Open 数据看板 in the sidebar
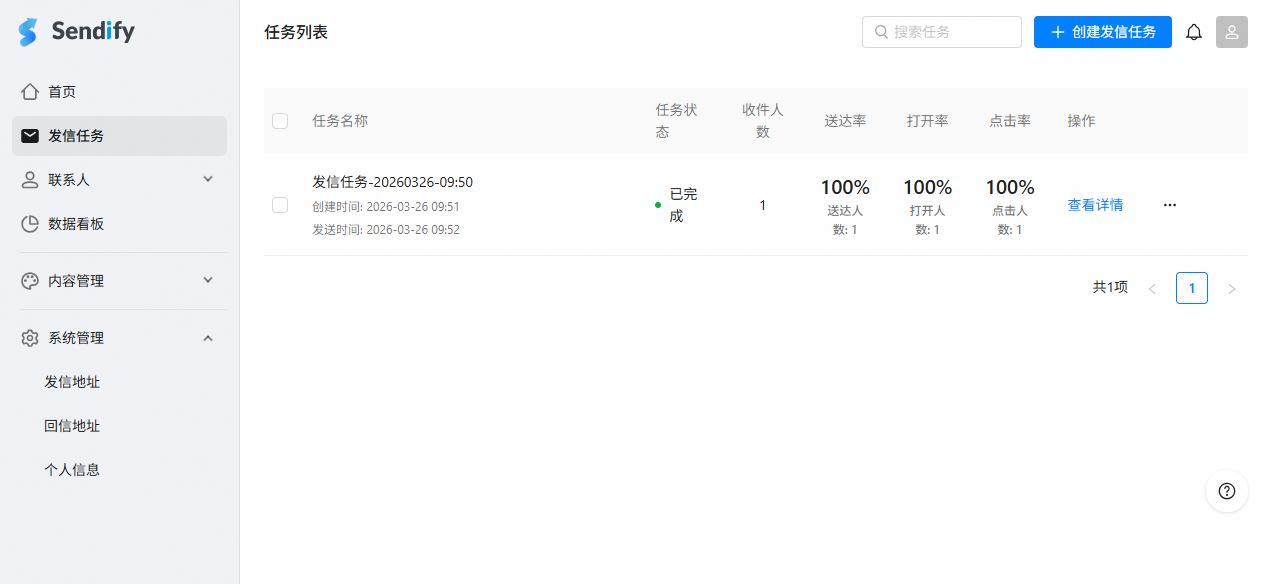Viewport: 1272px width, 584px height. click(120, 224)
